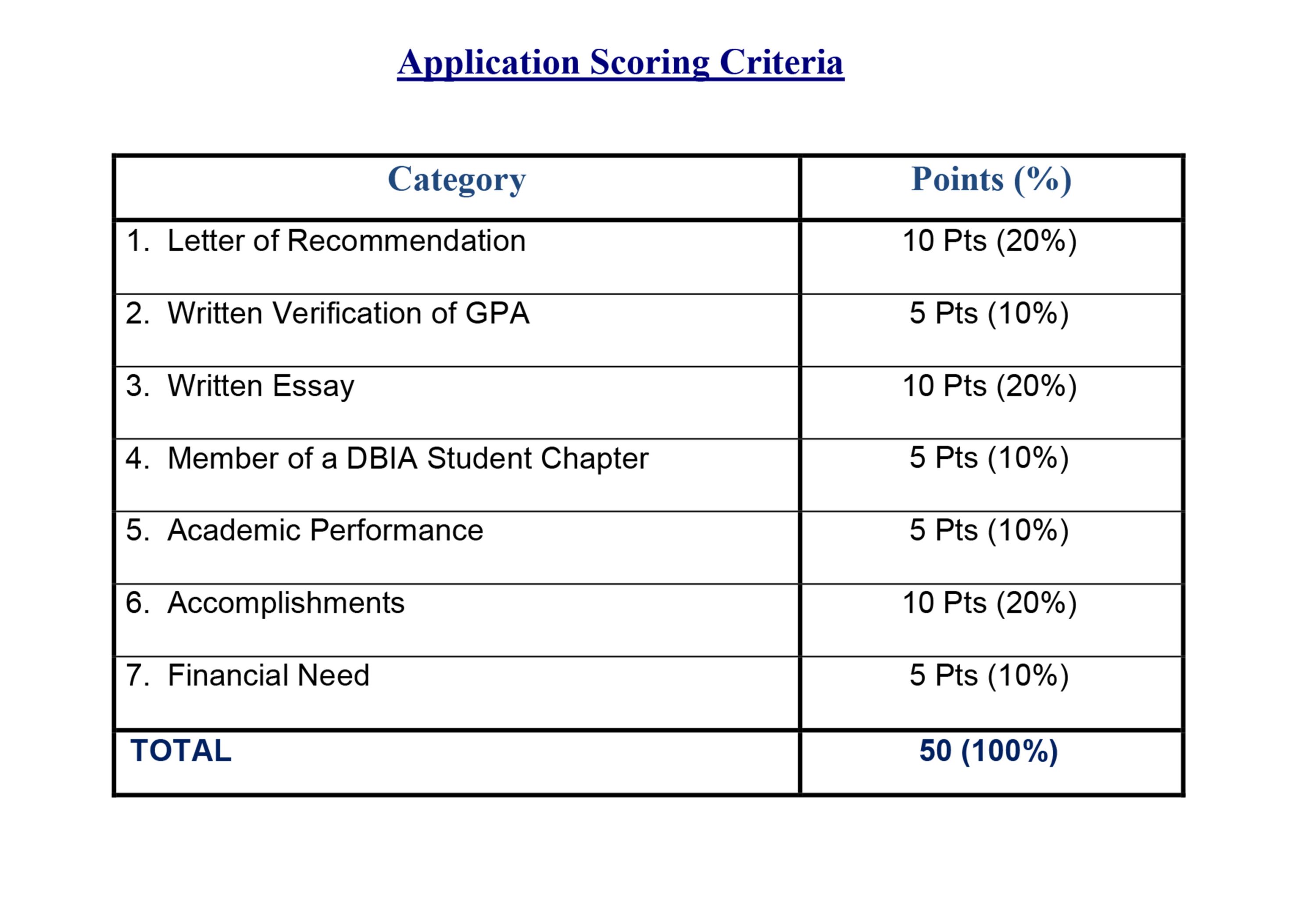Viewport: 1316px width, 917px height.
Task: Click Written Verification of GPA text
Action: (348, 314)
